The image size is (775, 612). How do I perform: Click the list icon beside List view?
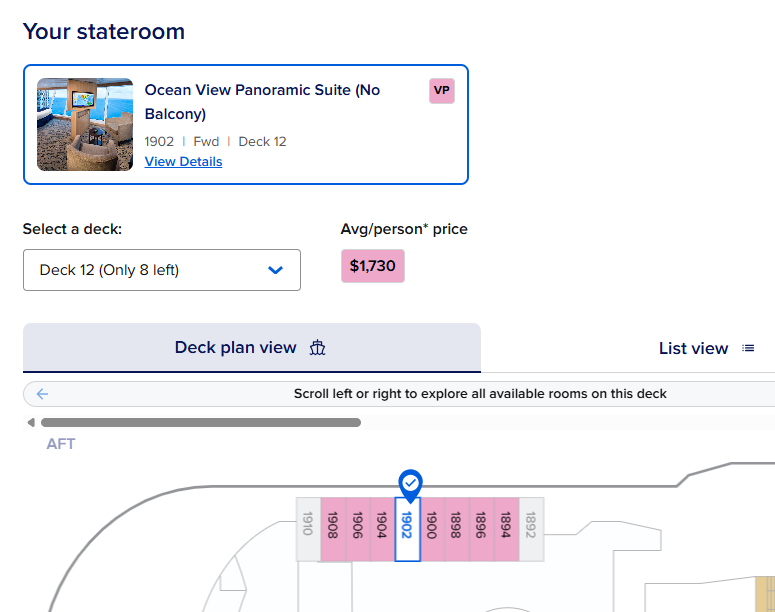[748, 348]
